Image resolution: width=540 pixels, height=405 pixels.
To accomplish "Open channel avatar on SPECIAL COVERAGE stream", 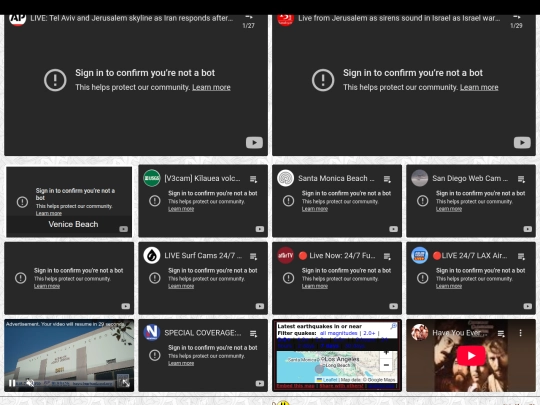I will (x=152, y=333).
